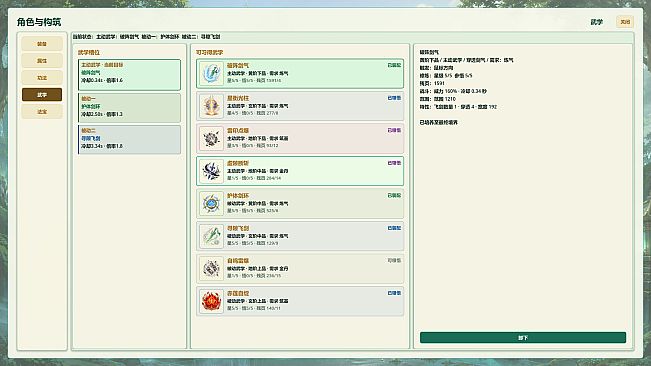Select the 被动二 slot with 寻隙飞剑

(130, 140)
